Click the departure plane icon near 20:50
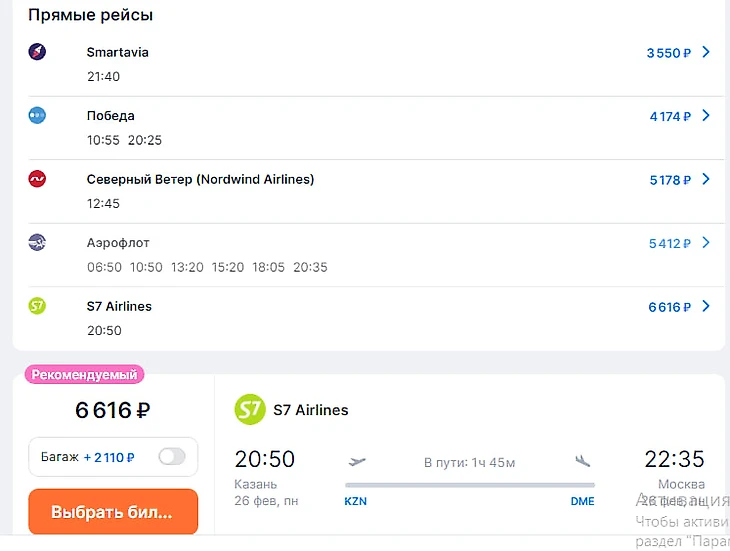 357,460
